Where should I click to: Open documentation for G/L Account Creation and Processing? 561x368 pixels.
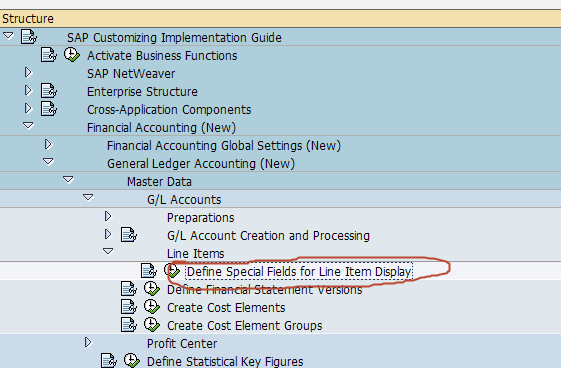point(129,235)
